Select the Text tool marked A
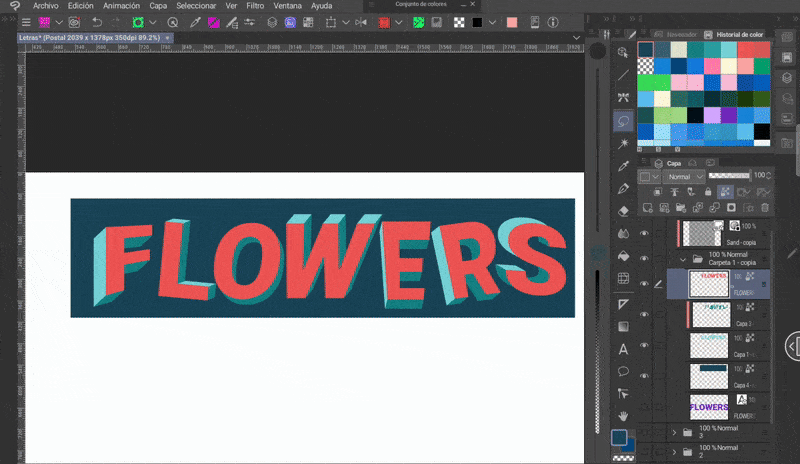This screenshot has height=464, width=800. tap(623, 349)
